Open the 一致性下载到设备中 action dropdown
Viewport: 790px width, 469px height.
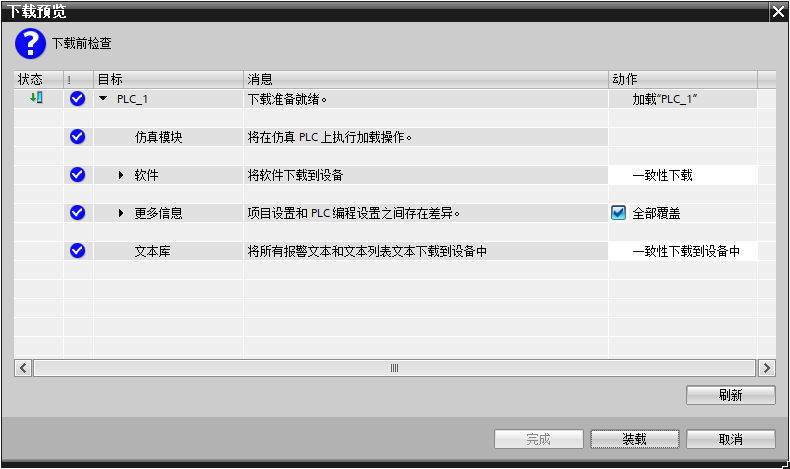click(x=683, y=251)
